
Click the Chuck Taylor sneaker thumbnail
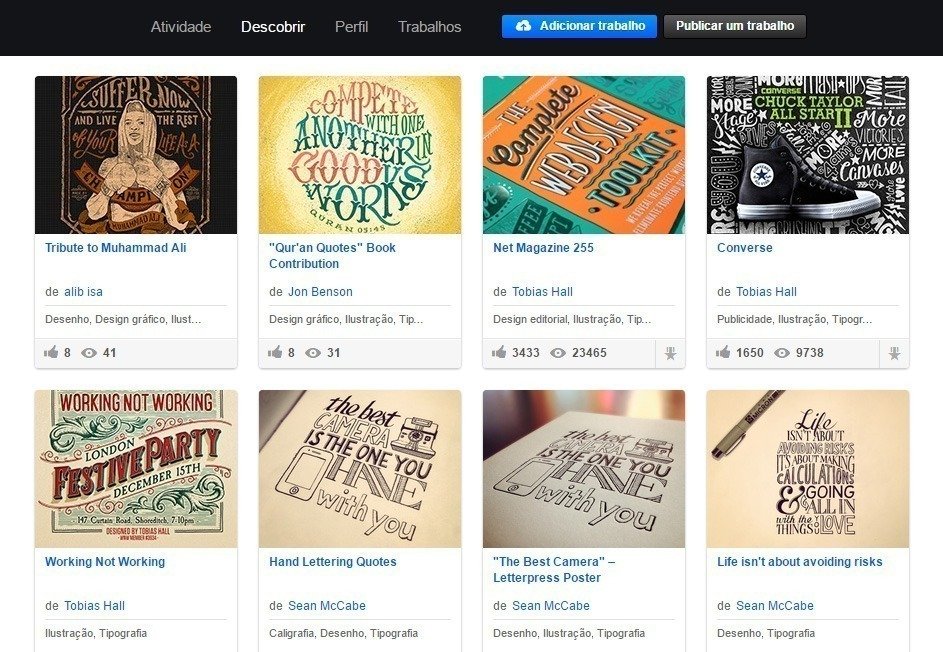[x=808, y=155]
